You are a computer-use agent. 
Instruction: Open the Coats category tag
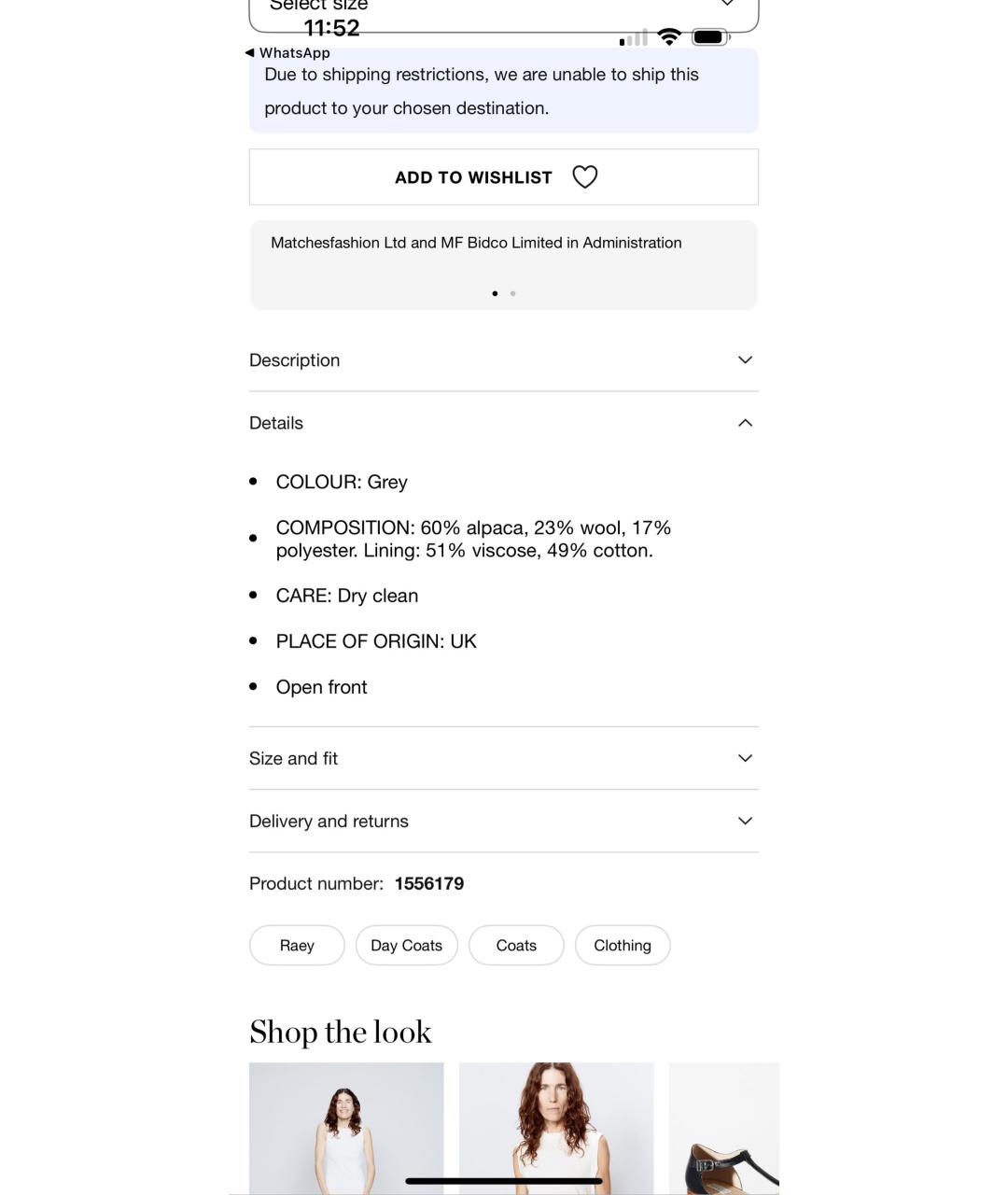point(516,945)
